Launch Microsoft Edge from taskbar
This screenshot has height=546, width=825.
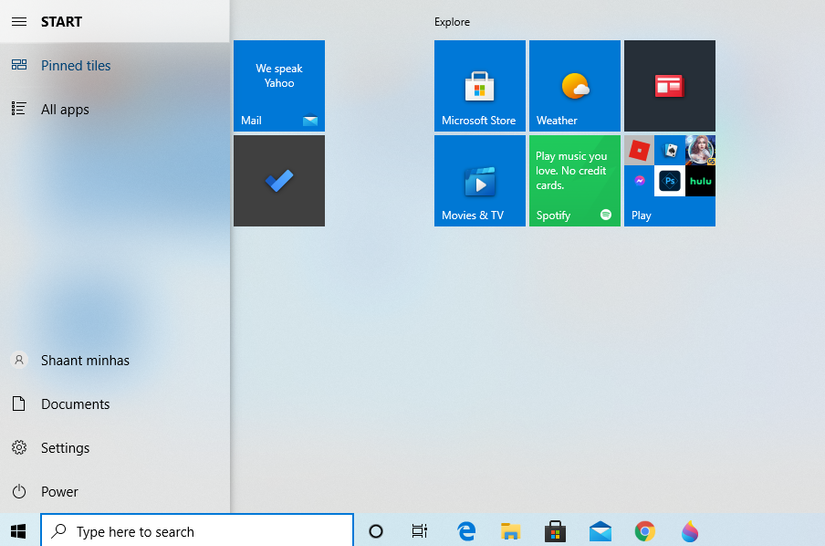466,531
